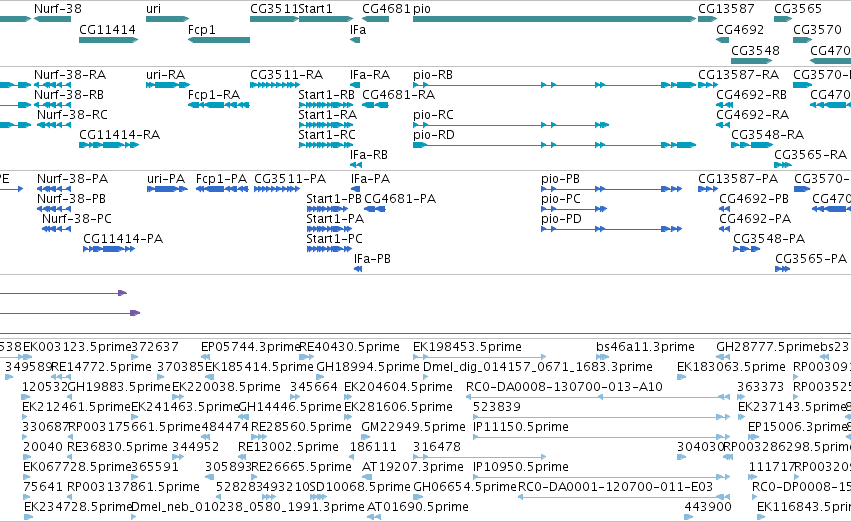Screen dimensions: 851x522
Task: Click transcript Fcp1-RA
Action: 214,94
